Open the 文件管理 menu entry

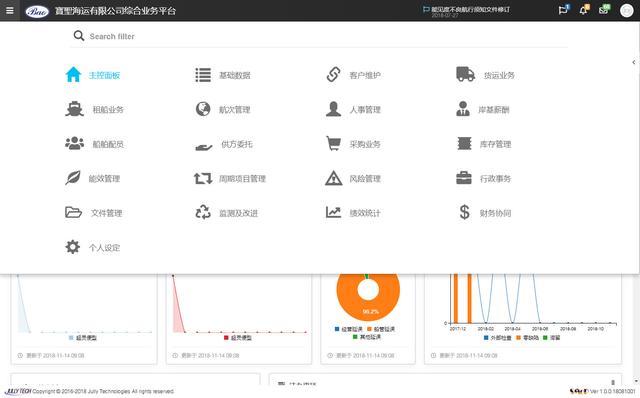click(93, 213)
